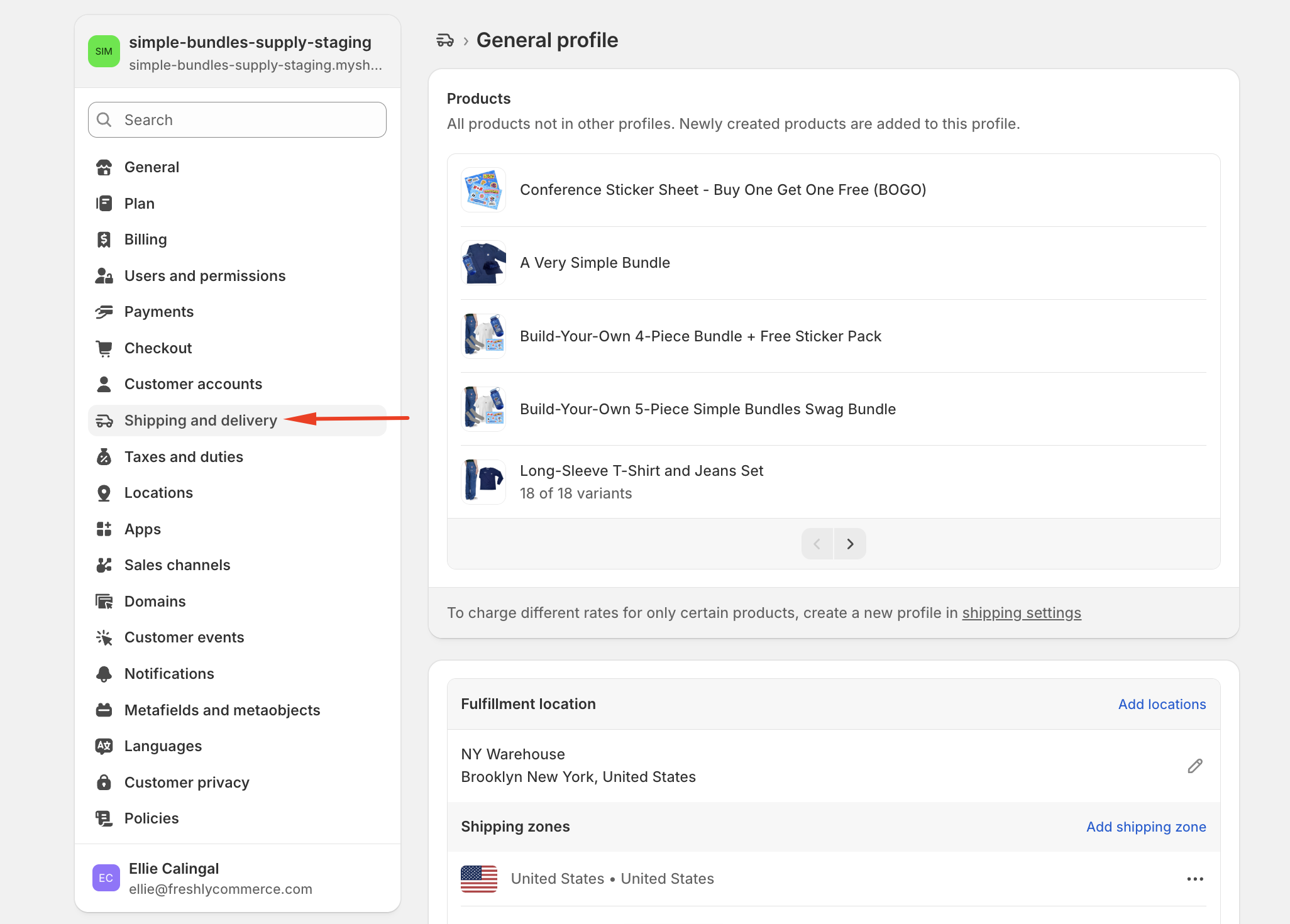Follow the shipping settings link

[x=1021, y=613]
